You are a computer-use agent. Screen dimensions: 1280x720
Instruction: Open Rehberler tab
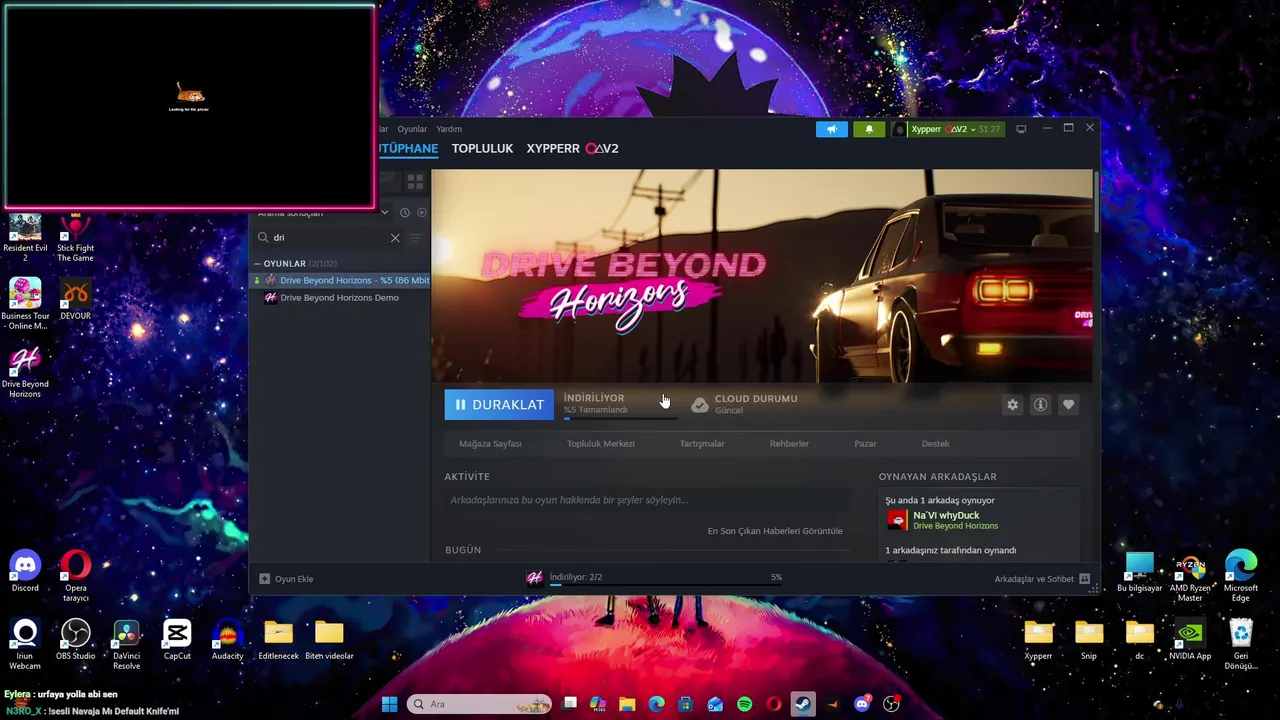pos(789,444)
